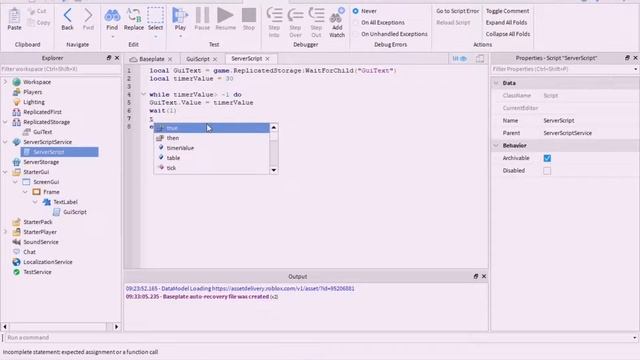Select Lighting in Explorer
This screenshot has height=360, width=640.
(34, 102)
